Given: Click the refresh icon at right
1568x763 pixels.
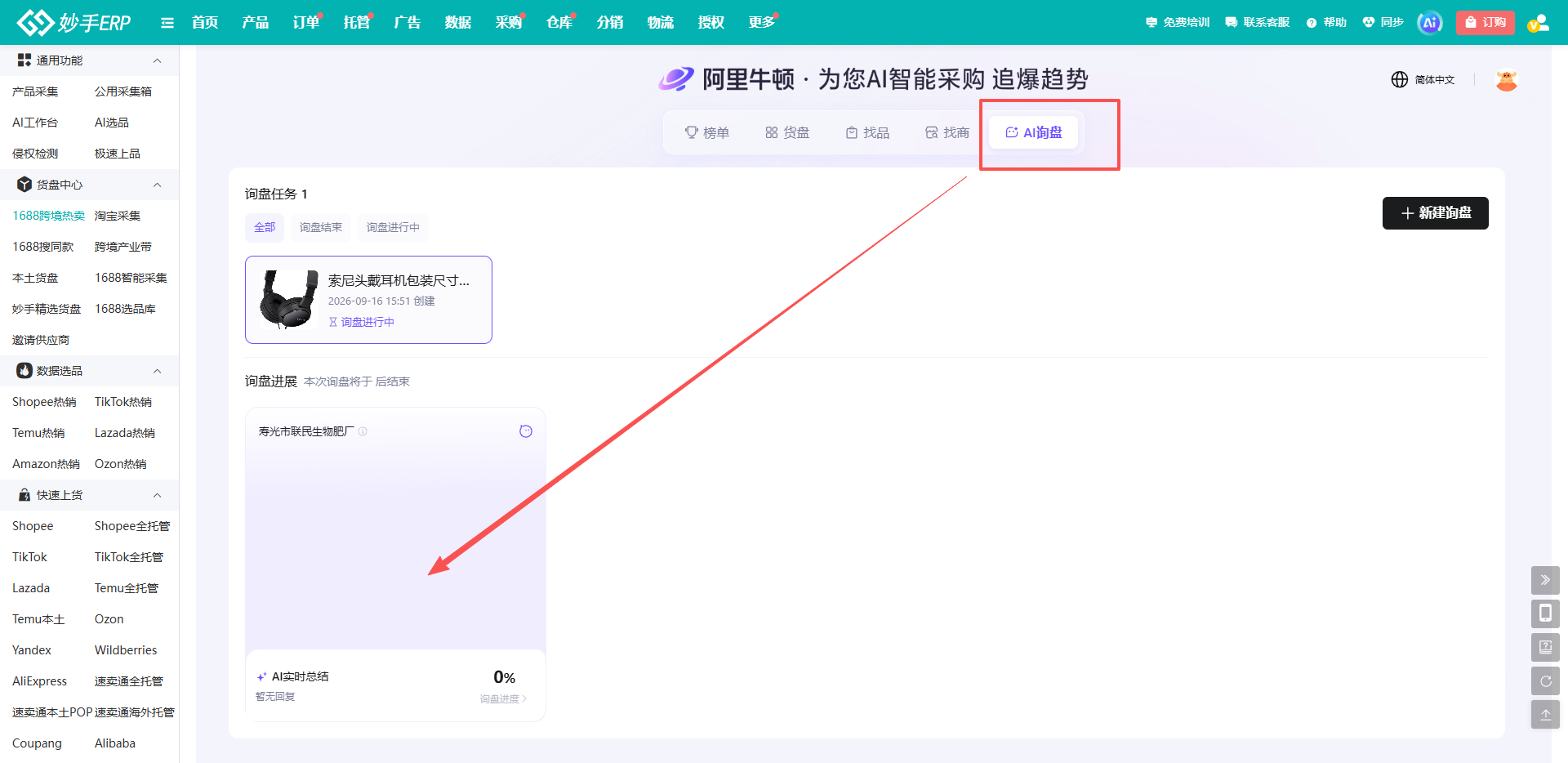Looking at the screenshot, I should coord(1545,680).
